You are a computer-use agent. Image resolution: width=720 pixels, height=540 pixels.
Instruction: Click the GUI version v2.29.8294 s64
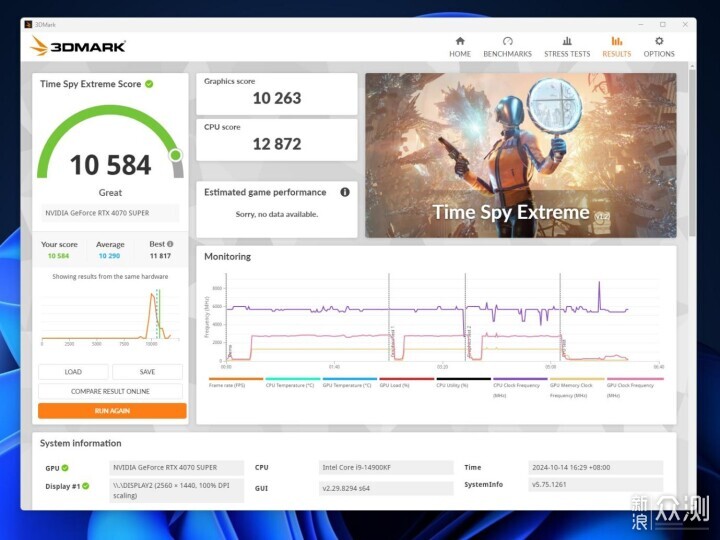[x=386, y=488]
